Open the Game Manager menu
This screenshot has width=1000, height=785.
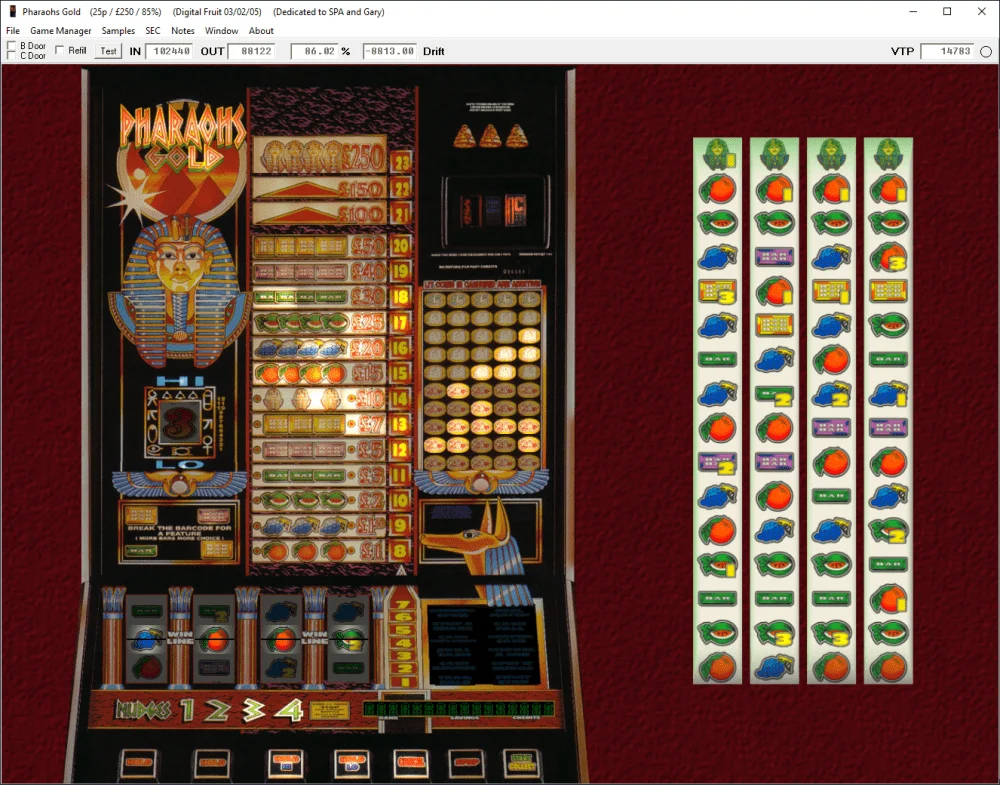pyautogui.click(x=61, y=31)
